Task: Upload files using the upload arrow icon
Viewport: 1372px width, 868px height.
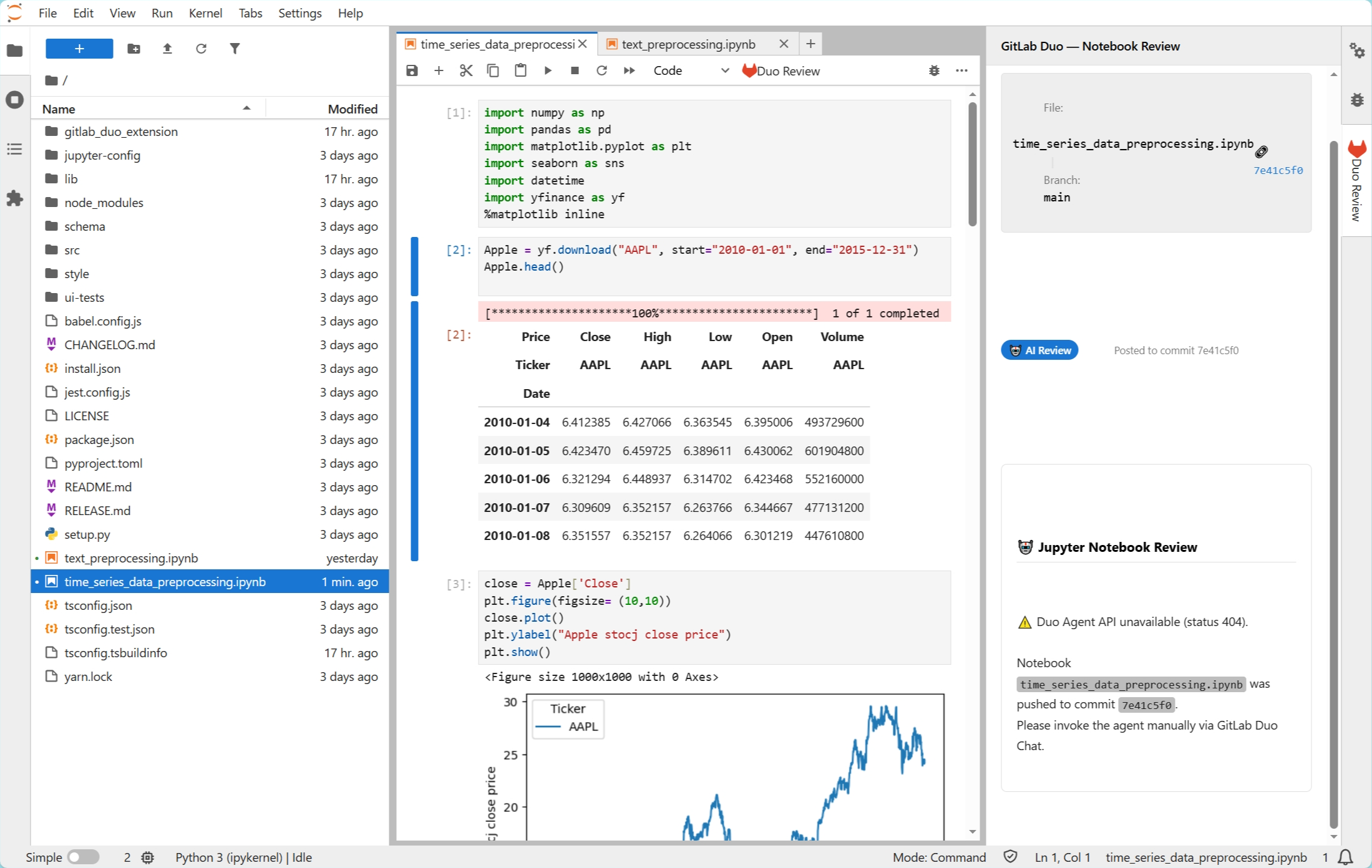Action: coord(167,49)
